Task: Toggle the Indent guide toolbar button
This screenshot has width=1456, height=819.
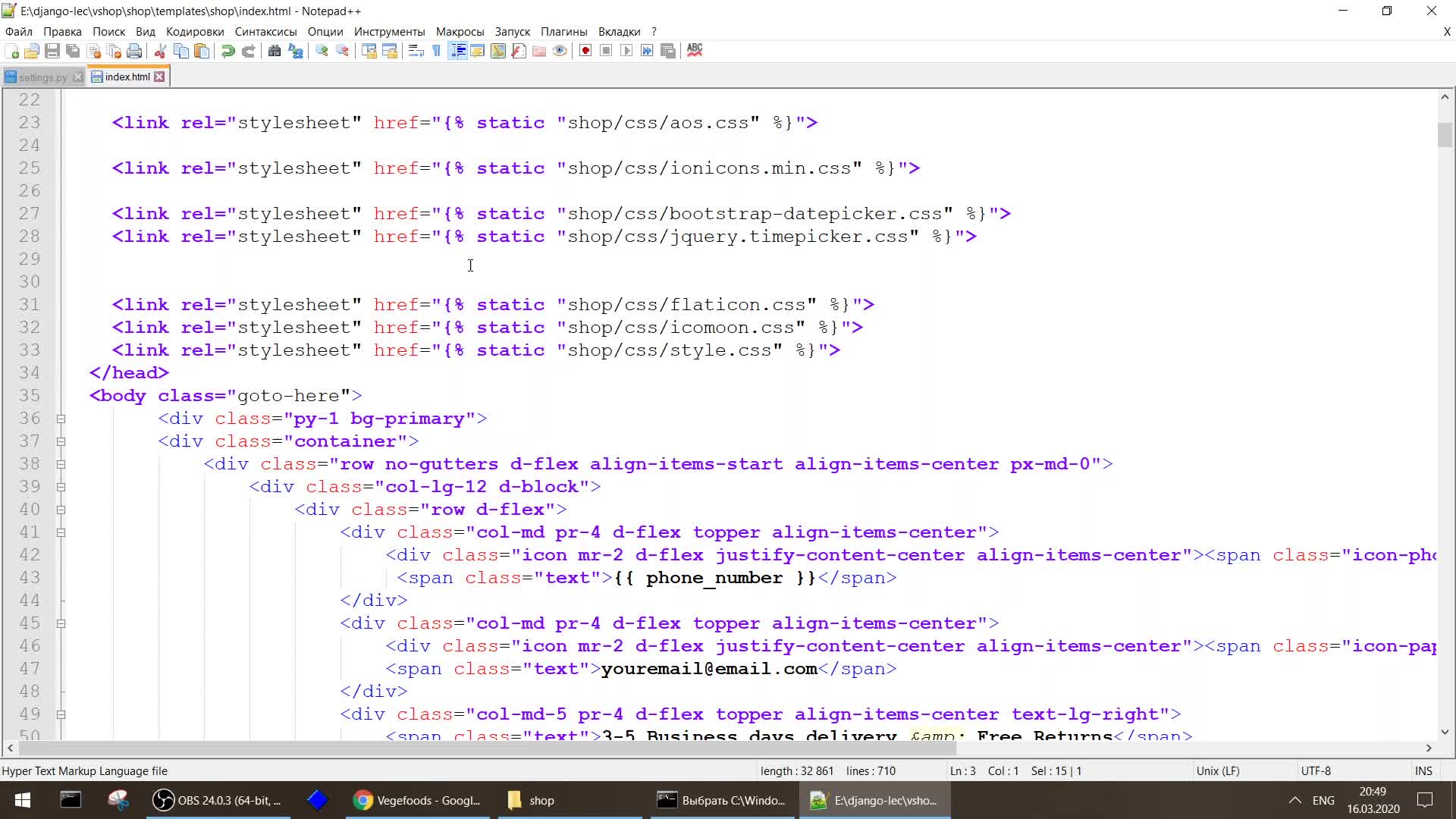Action: 457,51
